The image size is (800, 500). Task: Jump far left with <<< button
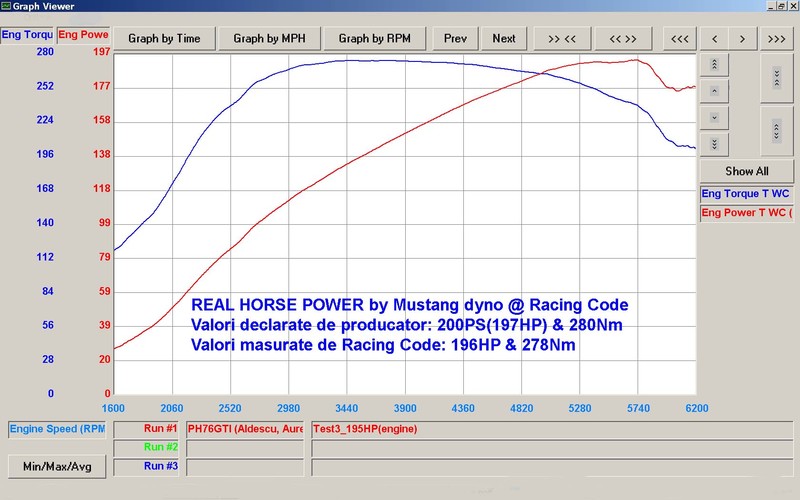pos(680,38)
